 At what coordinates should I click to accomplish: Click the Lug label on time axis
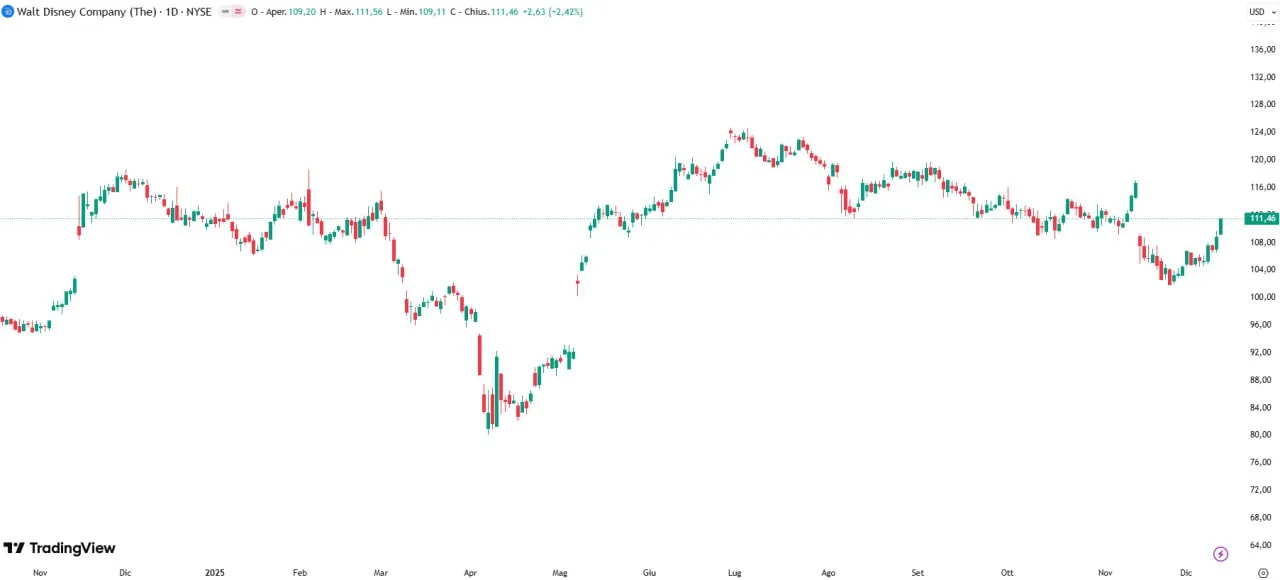click(735, 572)
